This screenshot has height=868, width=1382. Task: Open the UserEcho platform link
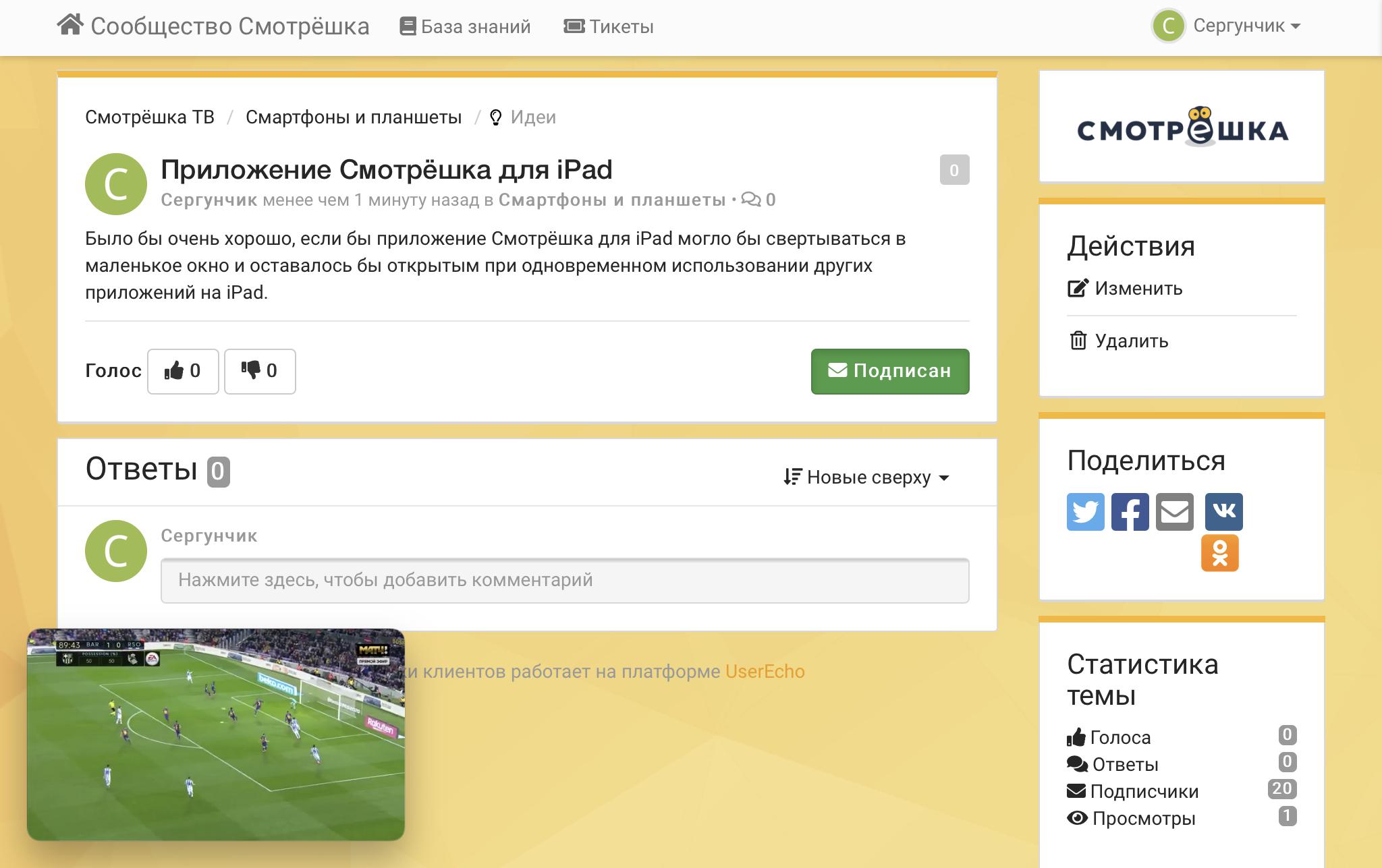[765, 672]
